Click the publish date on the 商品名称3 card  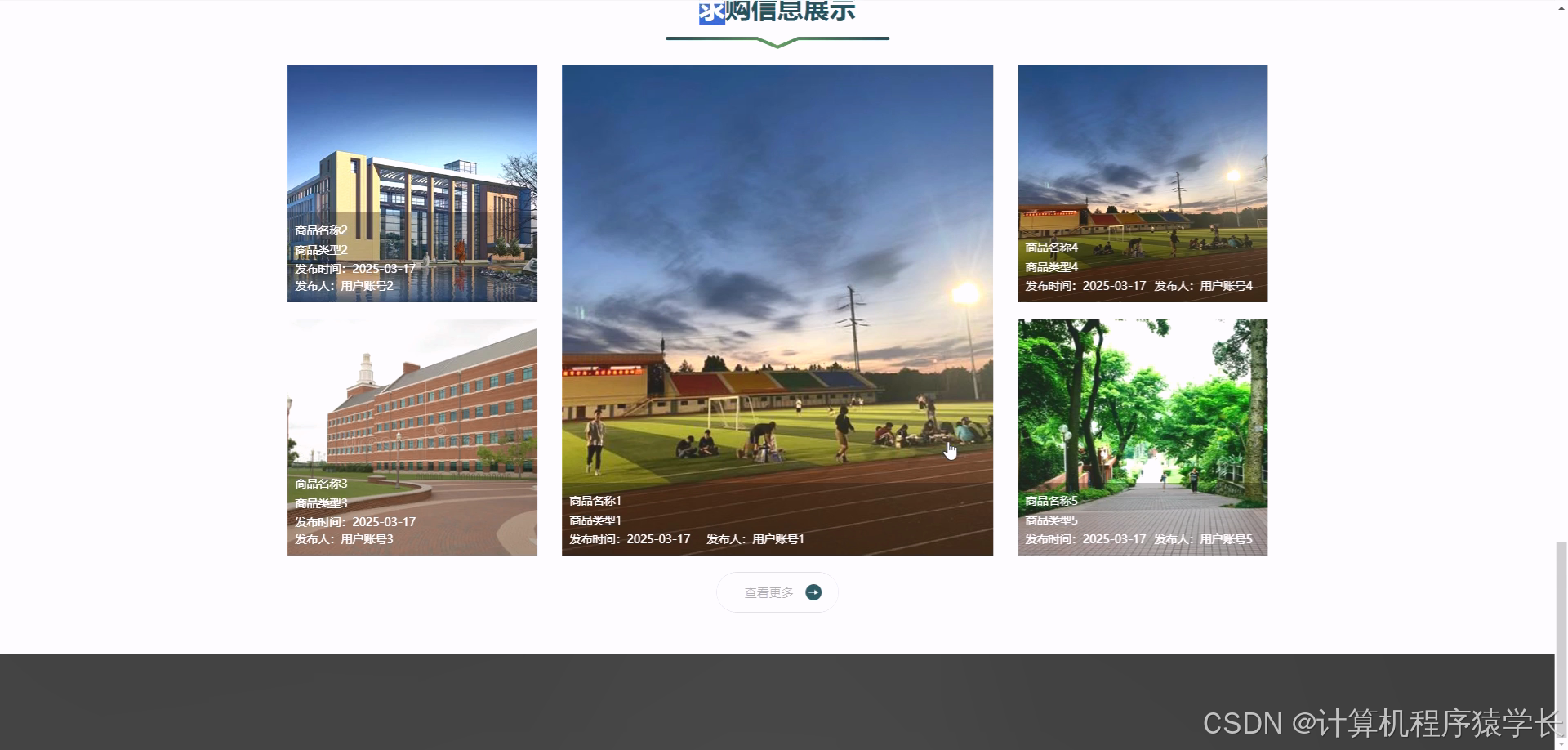tap(355, 522)
